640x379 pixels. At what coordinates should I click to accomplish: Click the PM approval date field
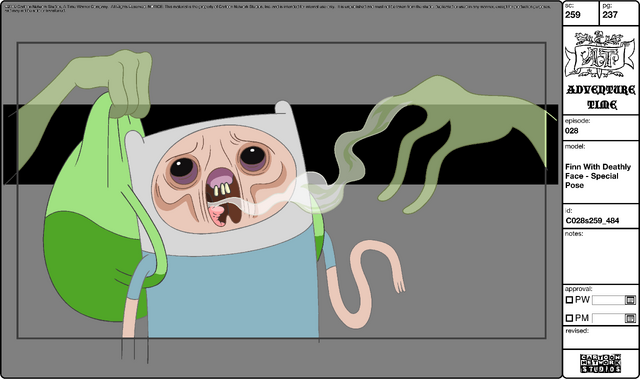click(x=608, y=318)
